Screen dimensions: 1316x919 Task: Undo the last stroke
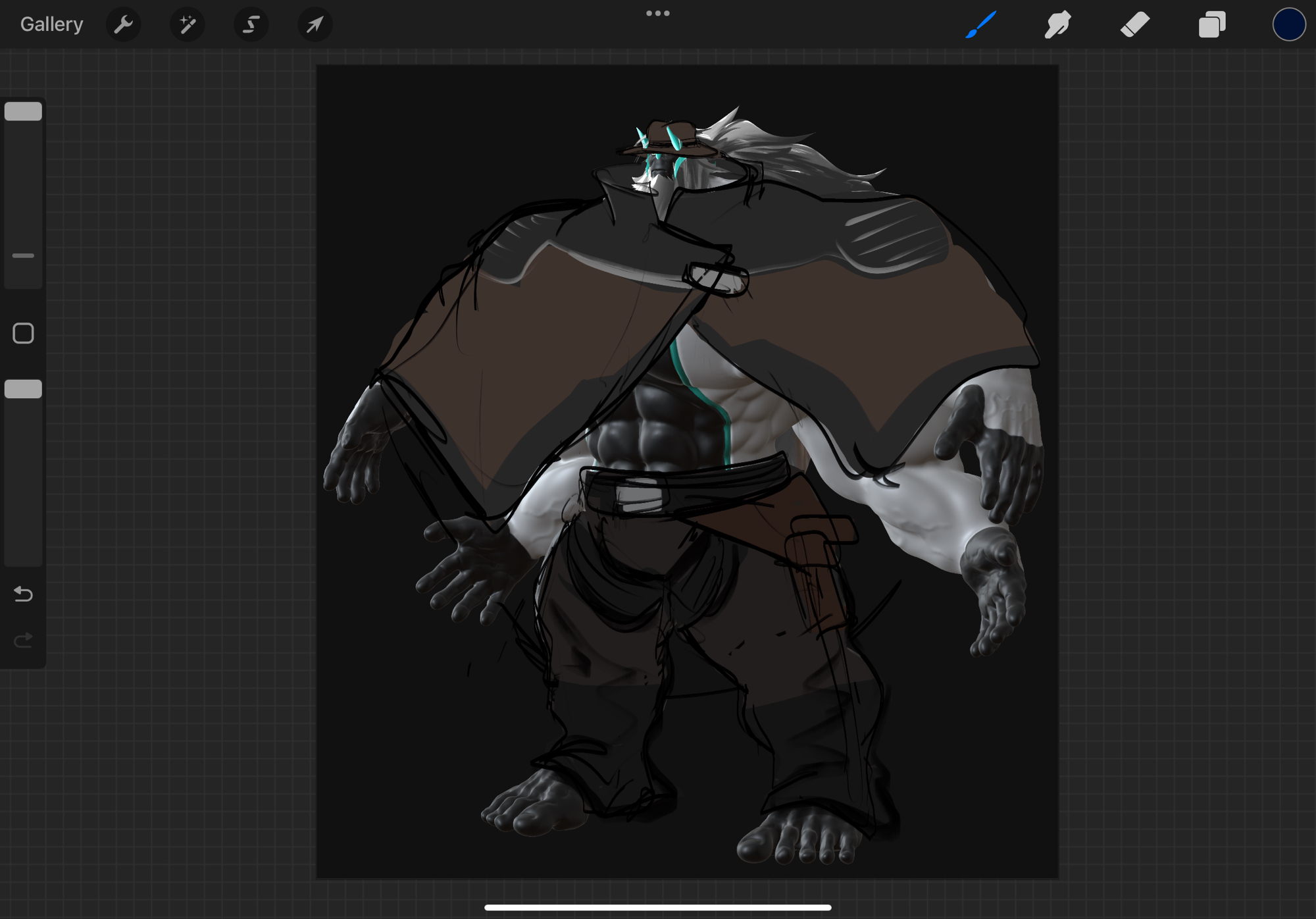tap(23, 594)
